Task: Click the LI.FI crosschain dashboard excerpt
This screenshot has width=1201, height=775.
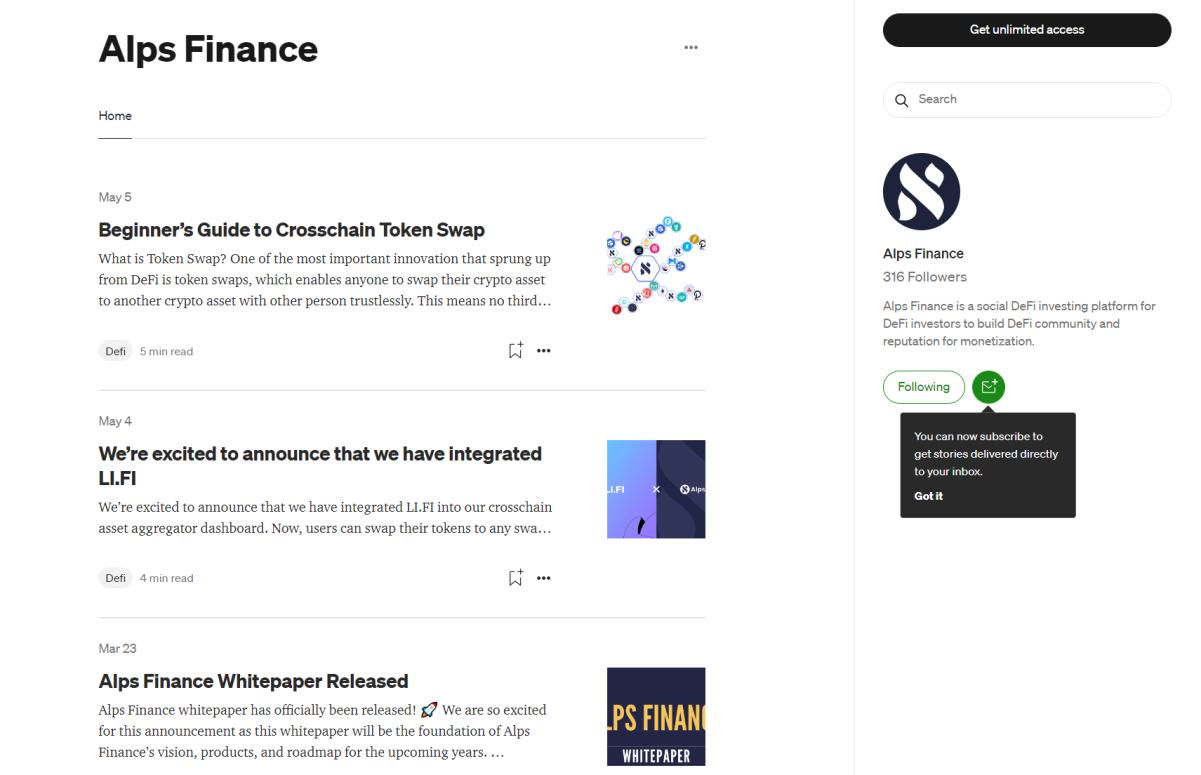Action: [x=325, y=517]
